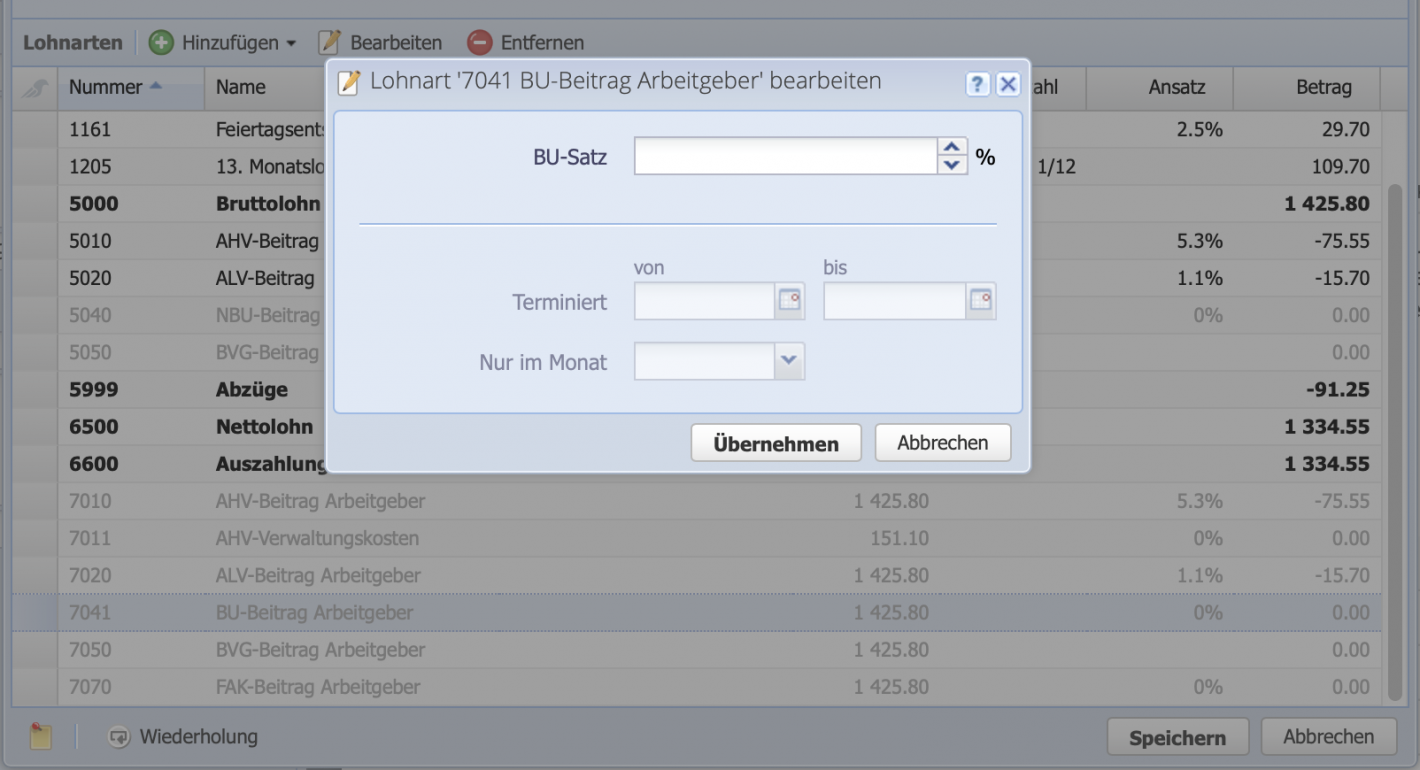Viewport: 1420px width, 770px height.
Task: Select the Bearbeiten pencil icon
Action: (x=326, y=42)
